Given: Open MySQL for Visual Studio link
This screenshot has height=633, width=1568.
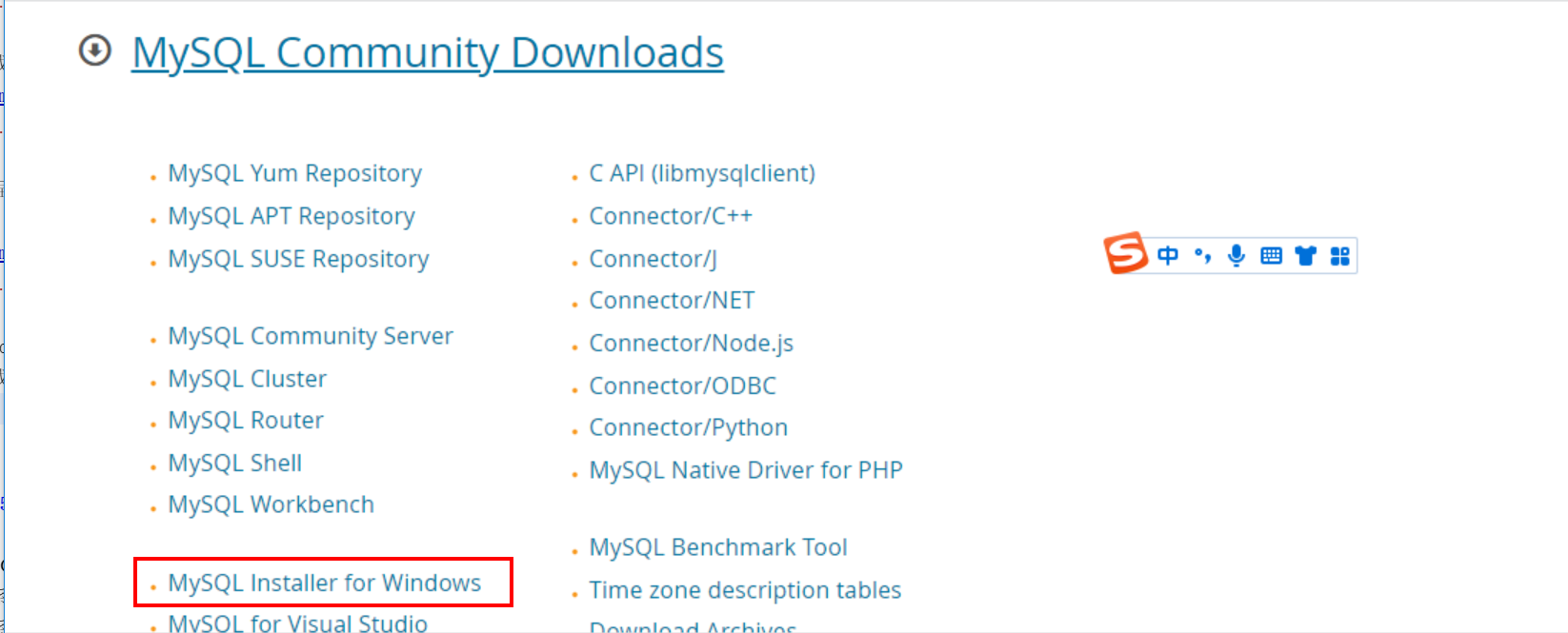Looking at the screenshot, I should [x=298, y=623].
